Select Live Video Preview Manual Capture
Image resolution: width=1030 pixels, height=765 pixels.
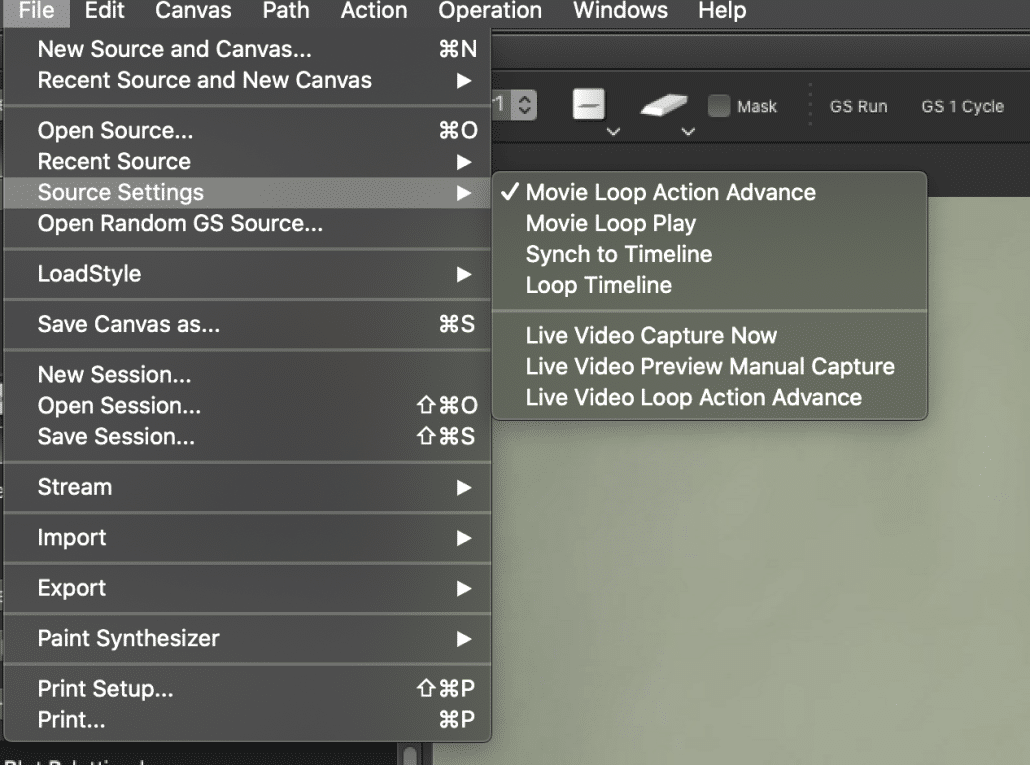(709, 366)
